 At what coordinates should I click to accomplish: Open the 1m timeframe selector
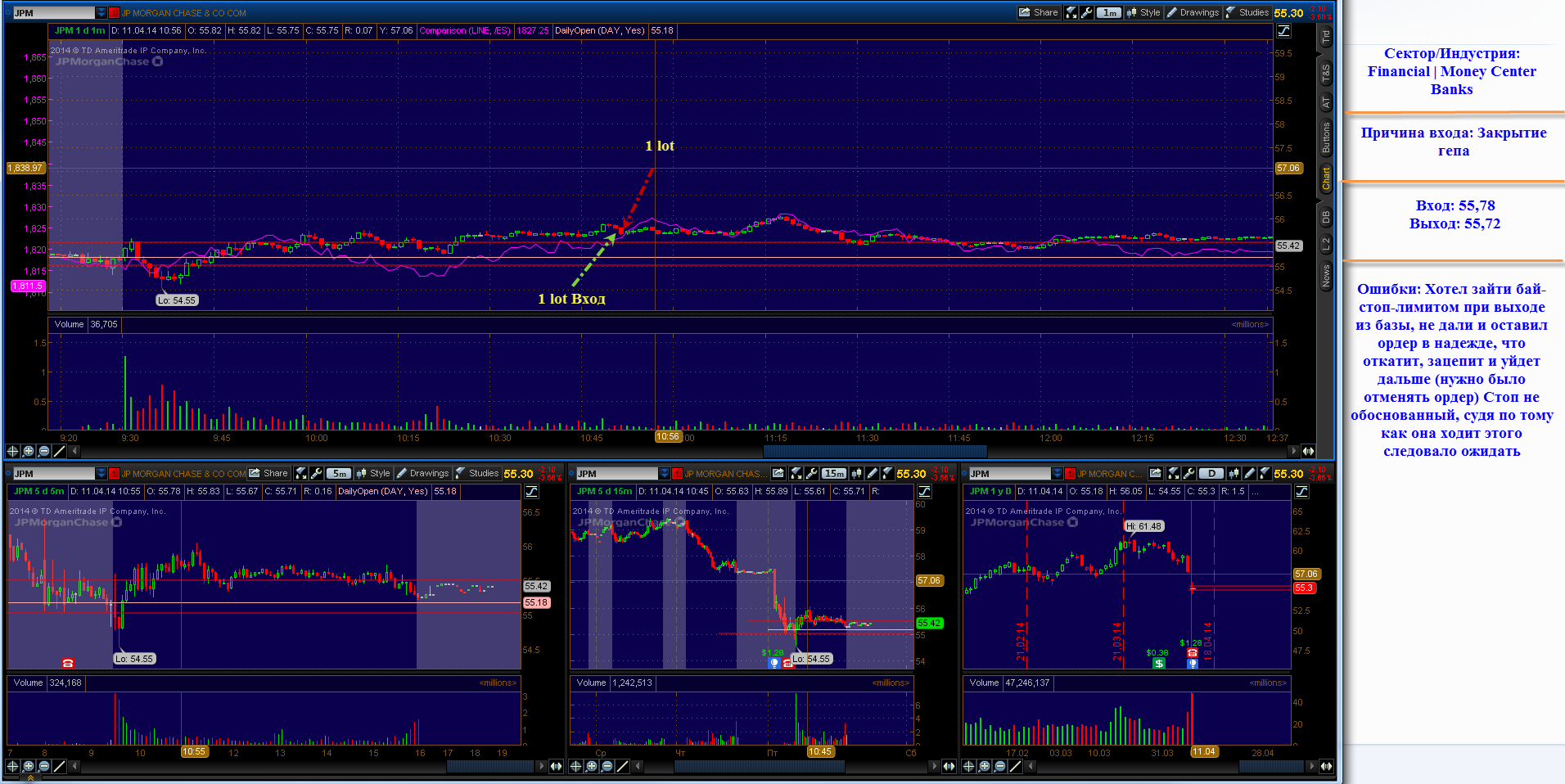(x=1109, y=12)
